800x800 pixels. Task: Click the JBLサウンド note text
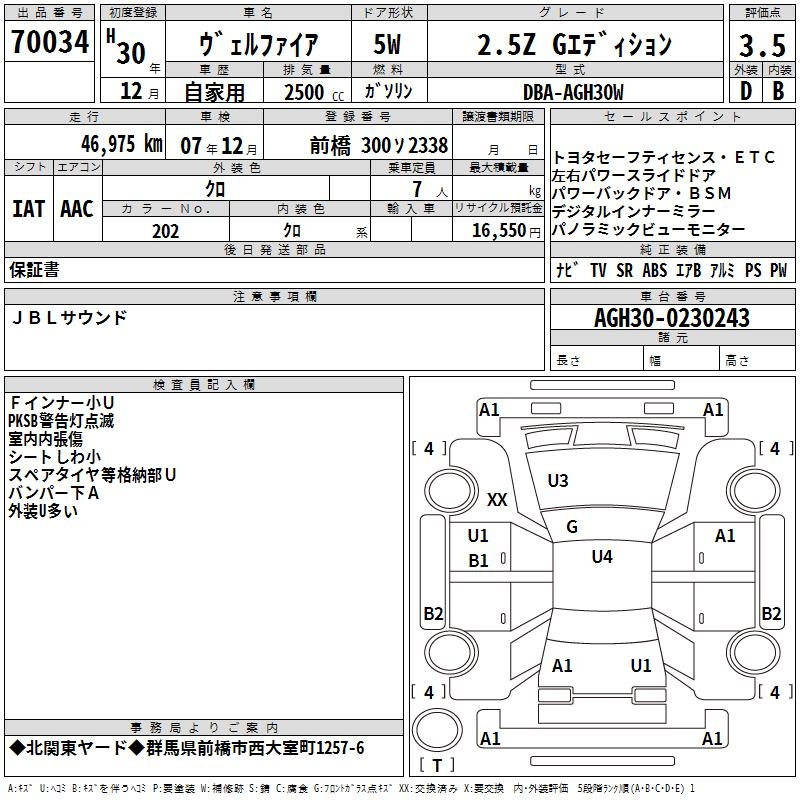click(69, 318)
